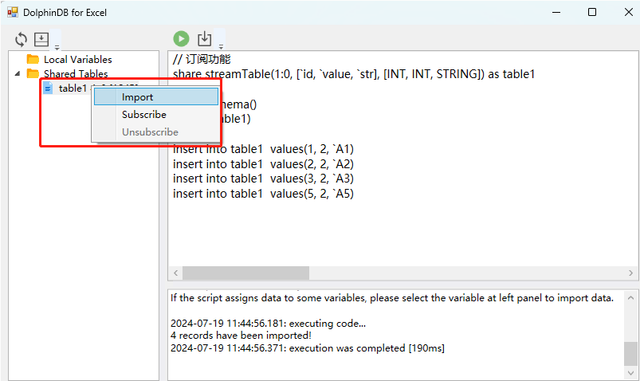Click the editor scrollbar right arrow
The width and height of the screenshot is (640, 381).
631,273
